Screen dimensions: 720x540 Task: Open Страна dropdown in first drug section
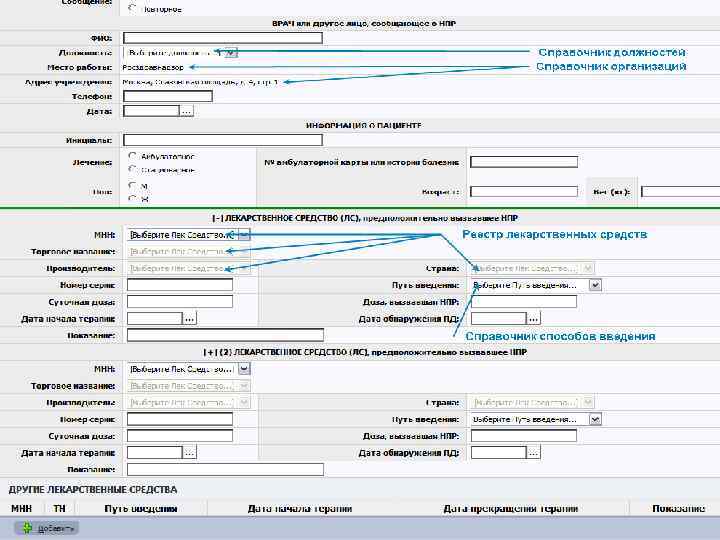pos(588,268)
